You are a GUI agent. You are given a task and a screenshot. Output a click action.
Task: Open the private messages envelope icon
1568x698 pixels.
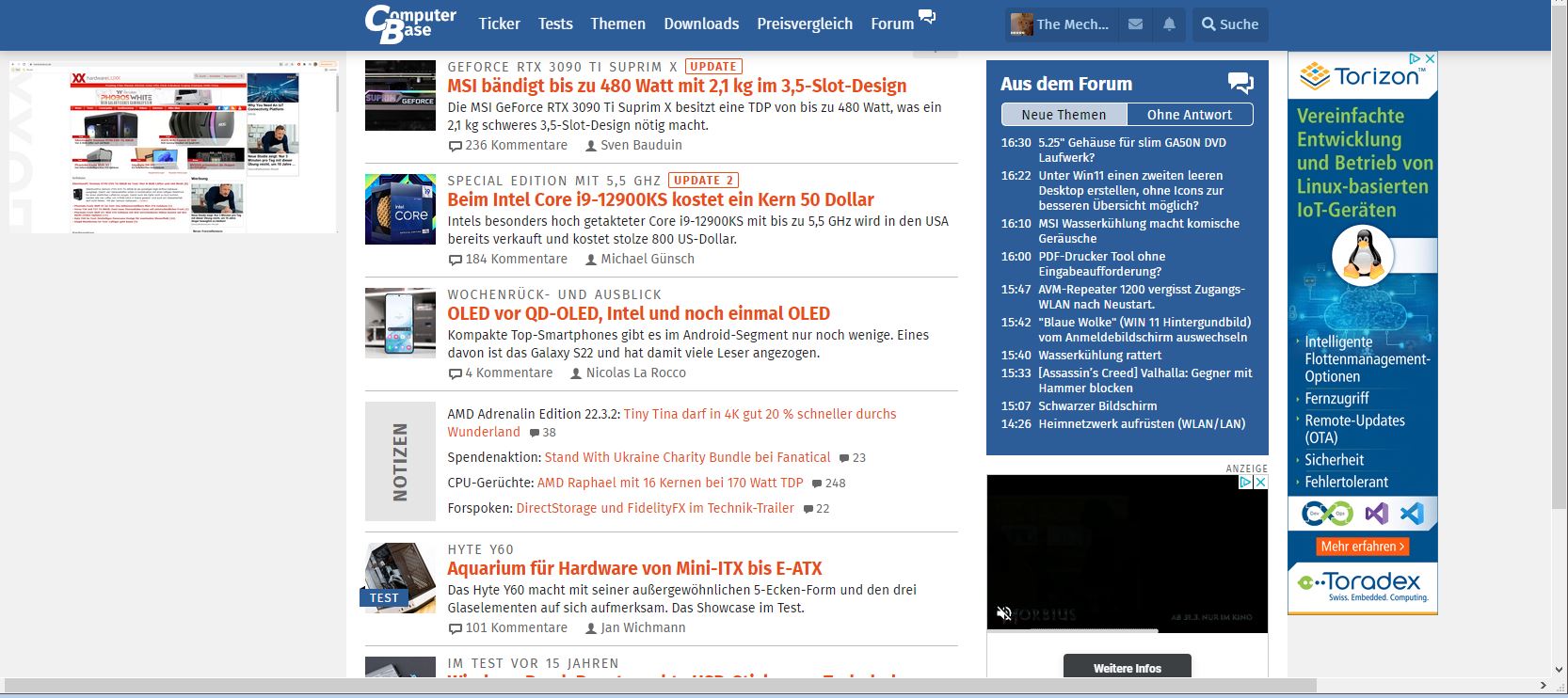click(1136, 24)
